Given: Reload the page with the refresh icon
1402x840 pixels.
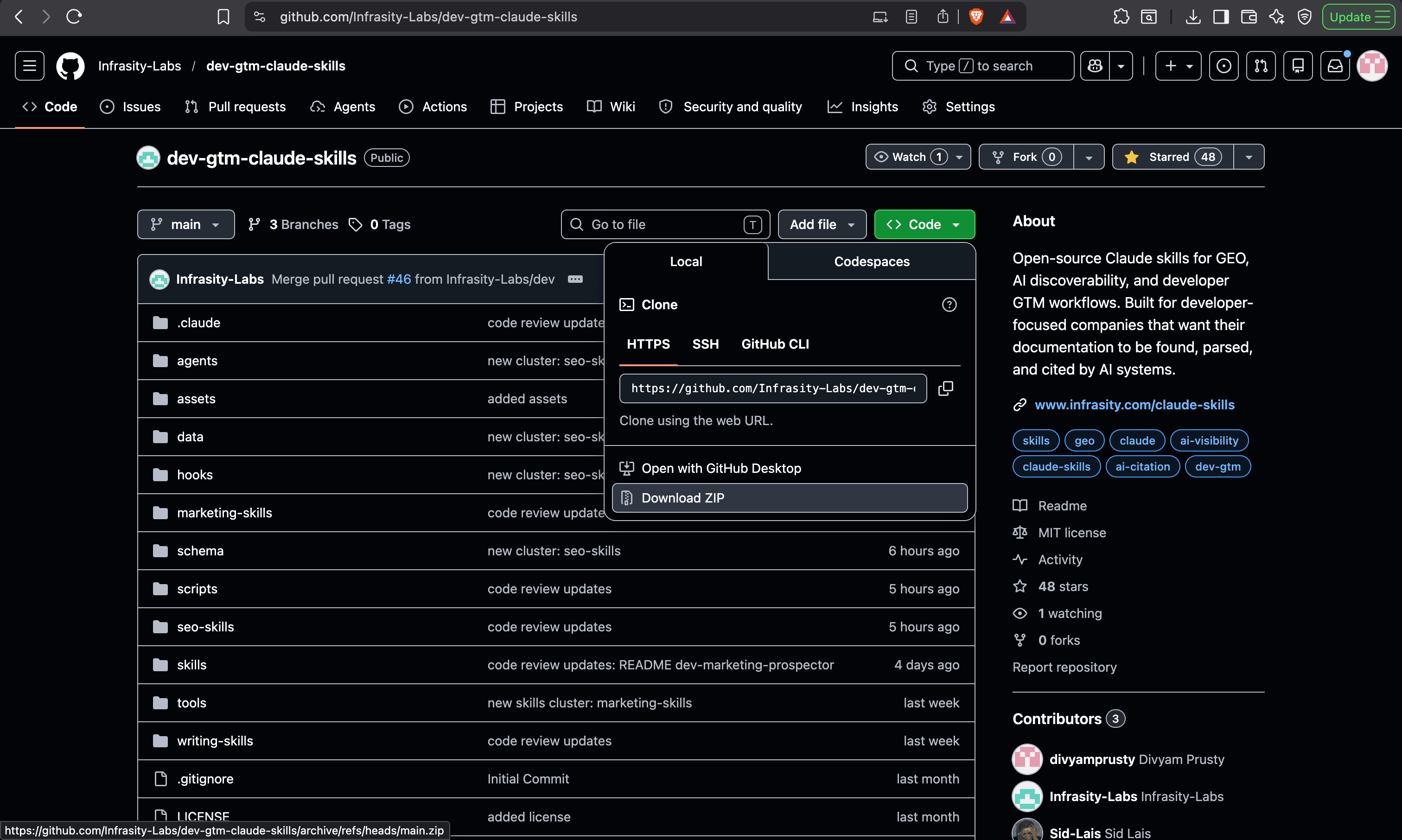Looking at the screenshot, I should coord(74,17).
